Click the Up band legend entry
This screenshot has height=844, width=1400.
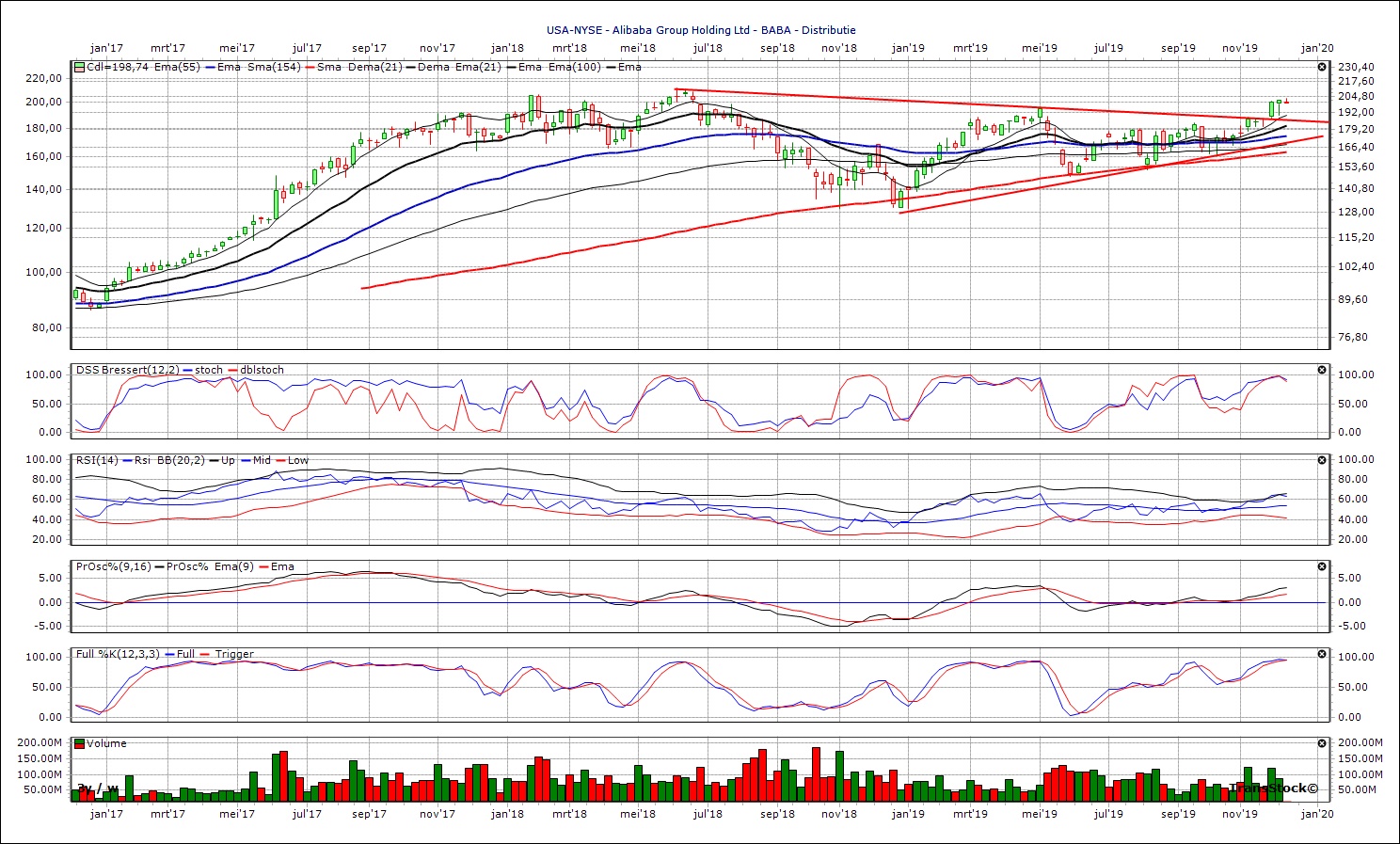[220, 460]
